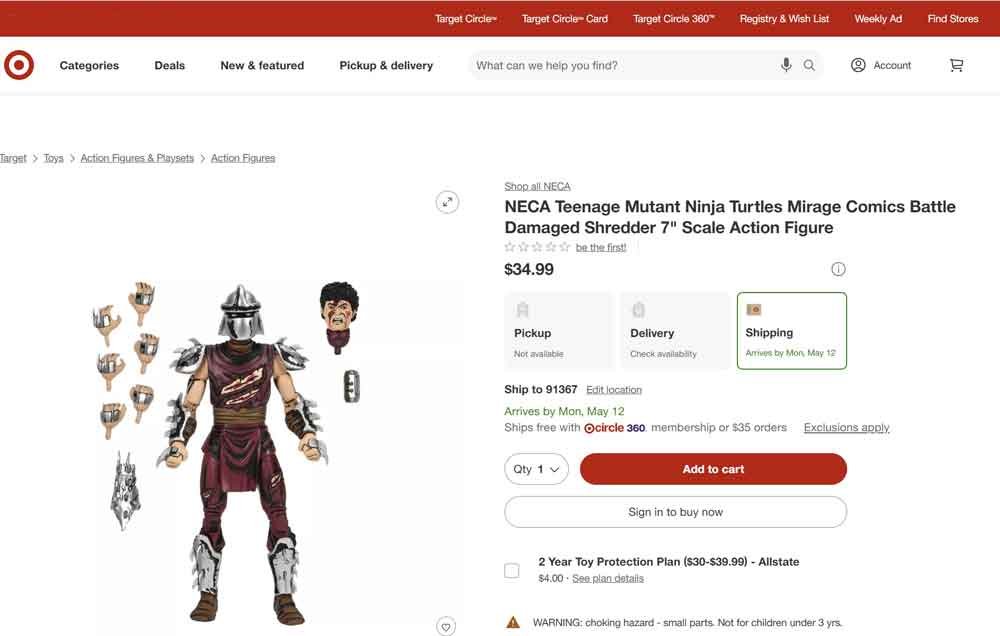Expand the Pickup & delivery menu

tap(384, 65)
